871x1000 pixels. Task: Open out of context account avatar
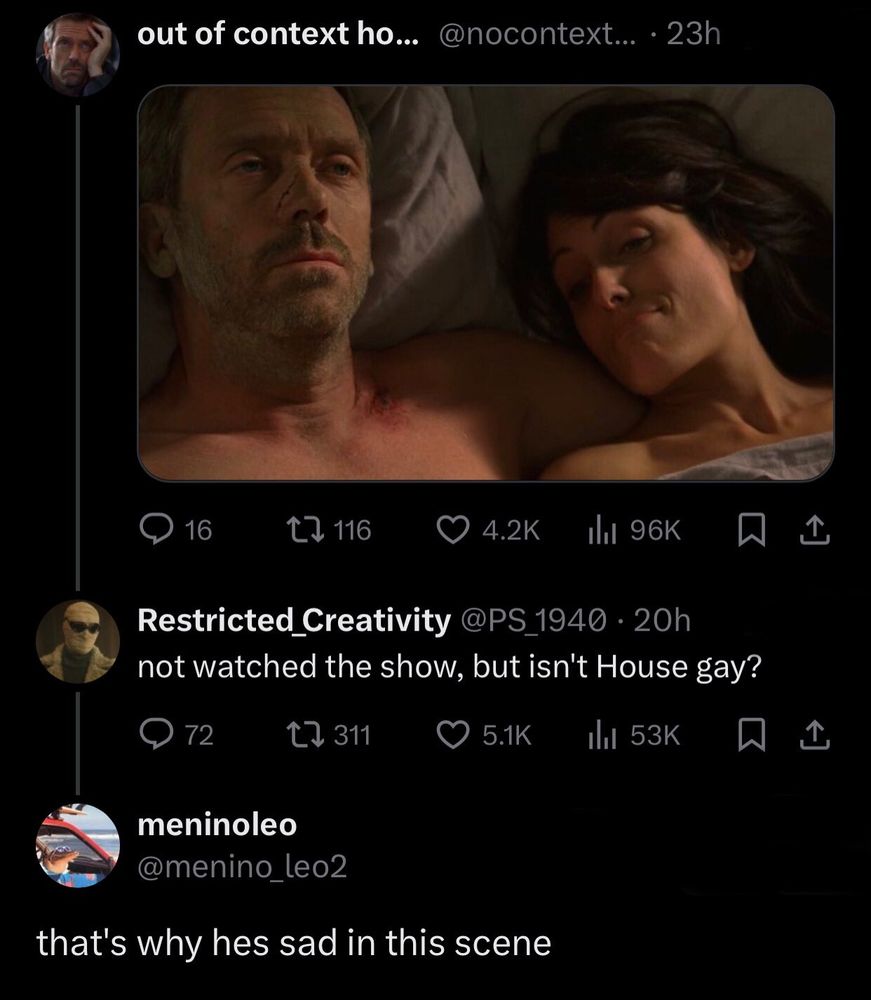click(x=78, y=54)
